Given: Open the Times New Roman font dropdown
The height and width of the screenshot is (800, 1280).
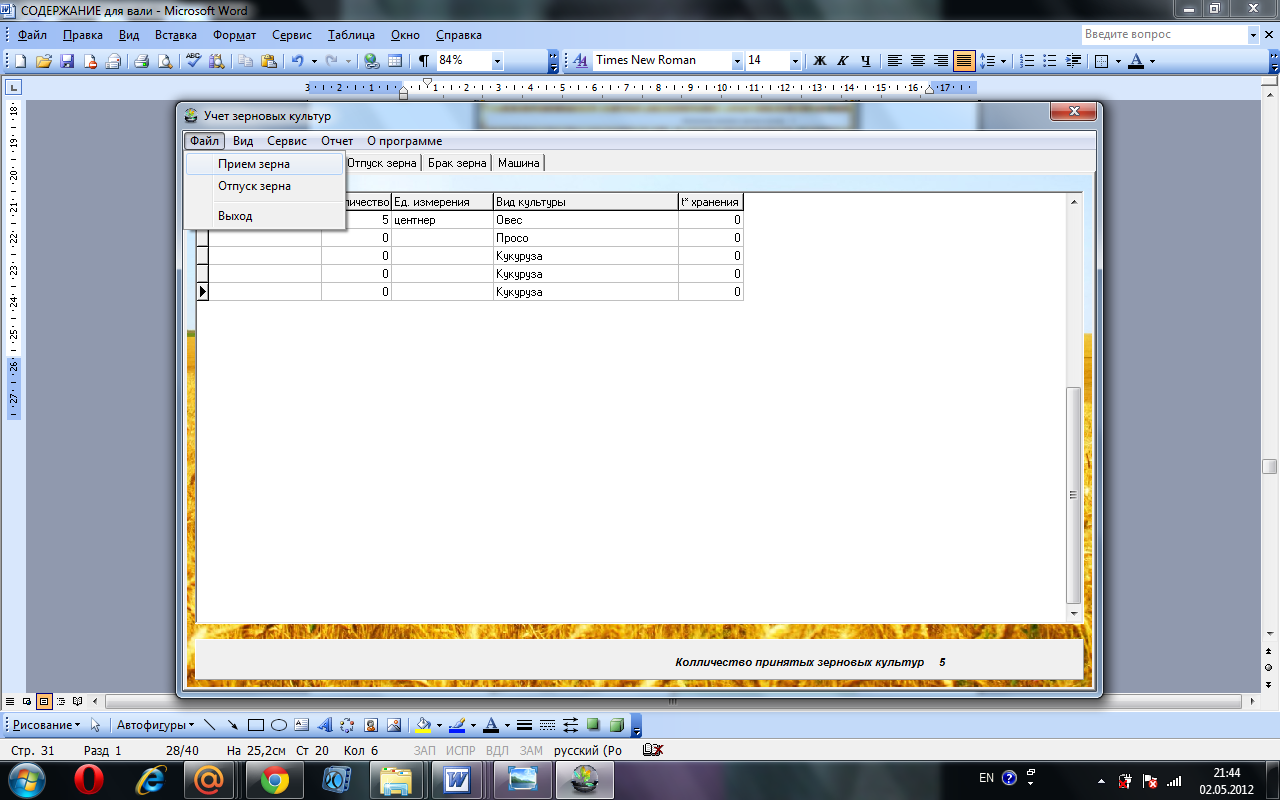Looking at the screenshot, I should coord(737,61).
